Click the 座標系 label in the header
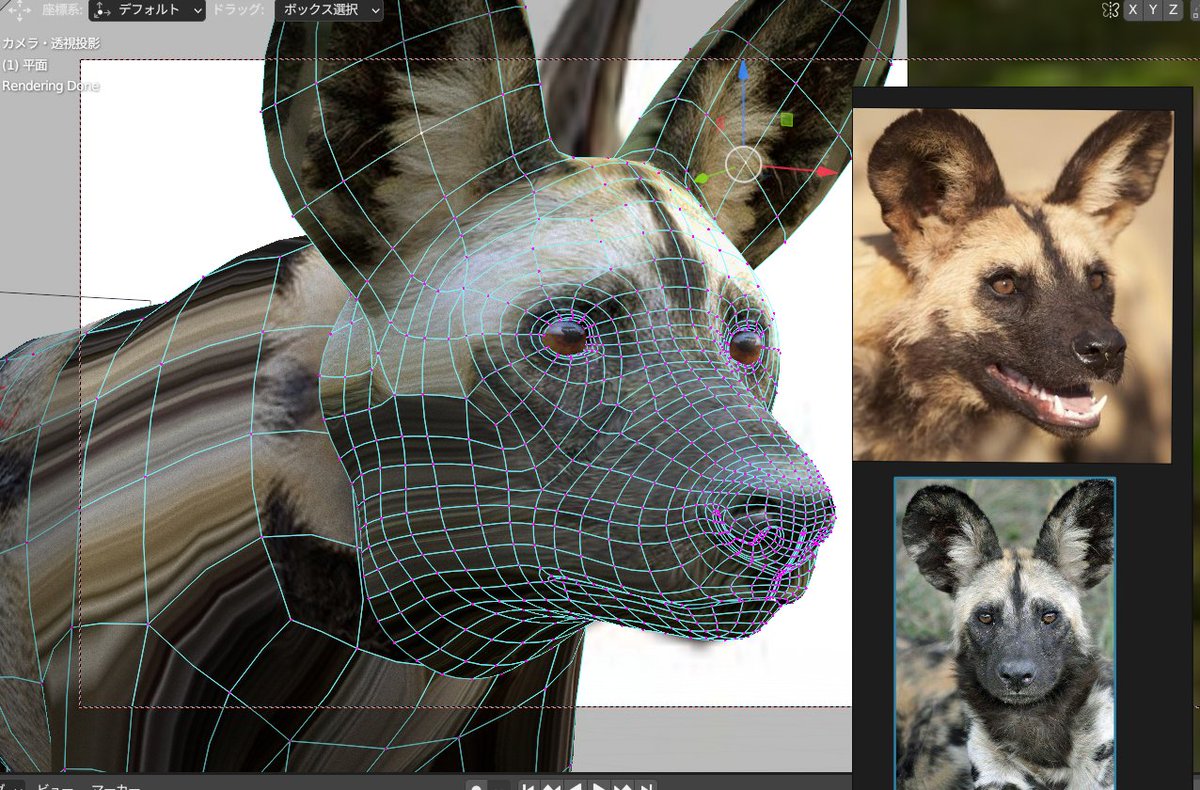The width and height of the screenshot is (1200, 790). (61, 10)
